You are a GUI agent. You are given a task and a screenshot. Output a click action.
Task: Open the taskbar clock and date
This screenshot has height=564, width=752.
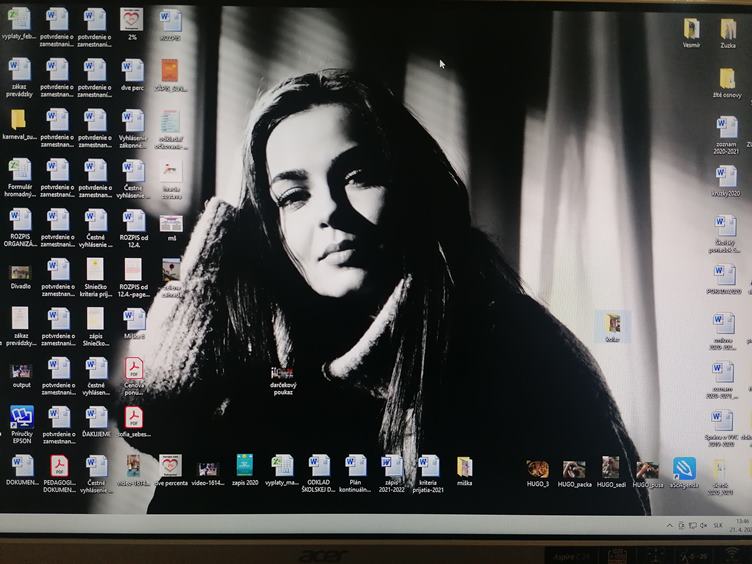pos(741,525)
